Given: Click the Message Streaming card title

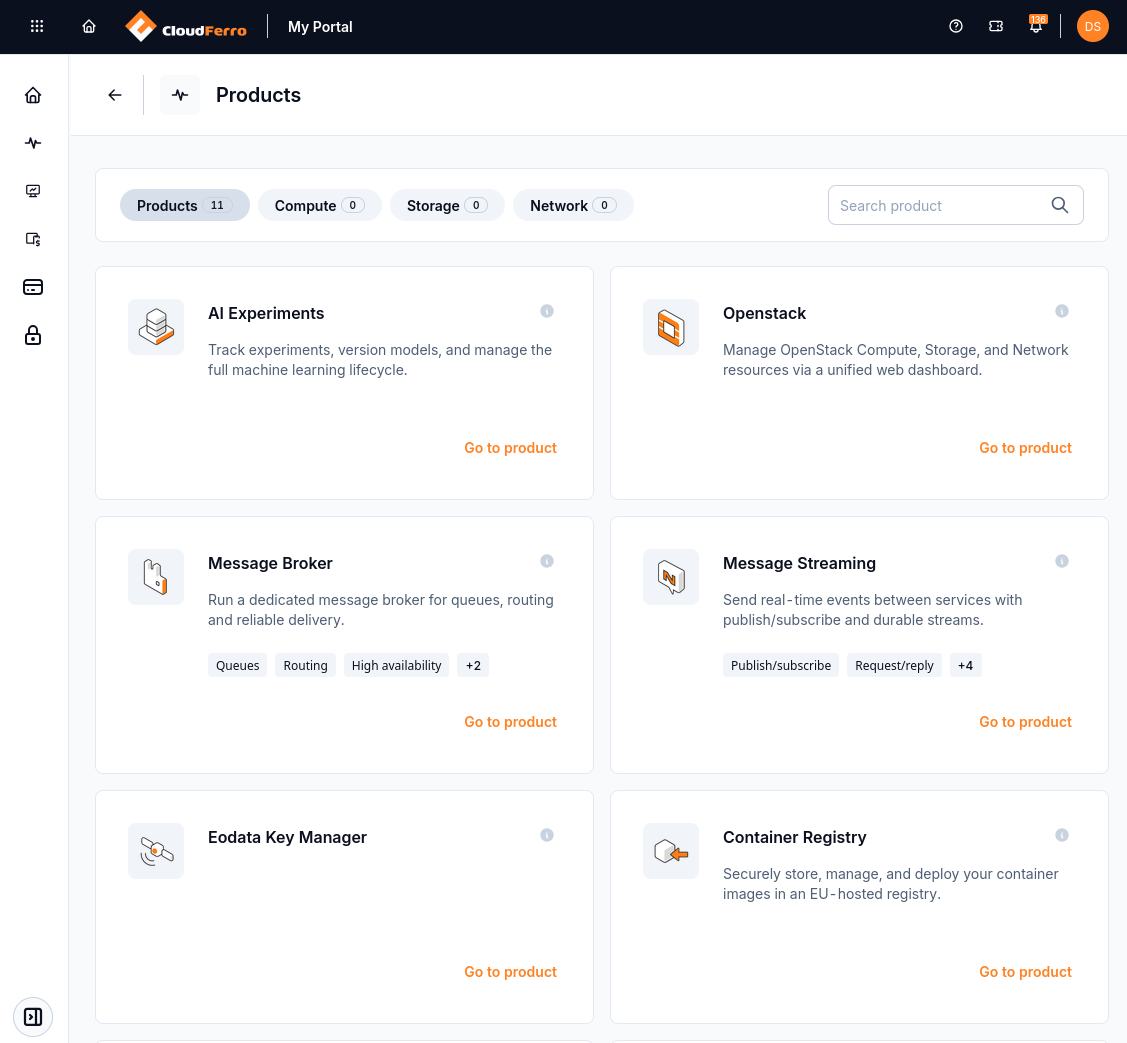Looking at the screenshot, I should 799,564.
